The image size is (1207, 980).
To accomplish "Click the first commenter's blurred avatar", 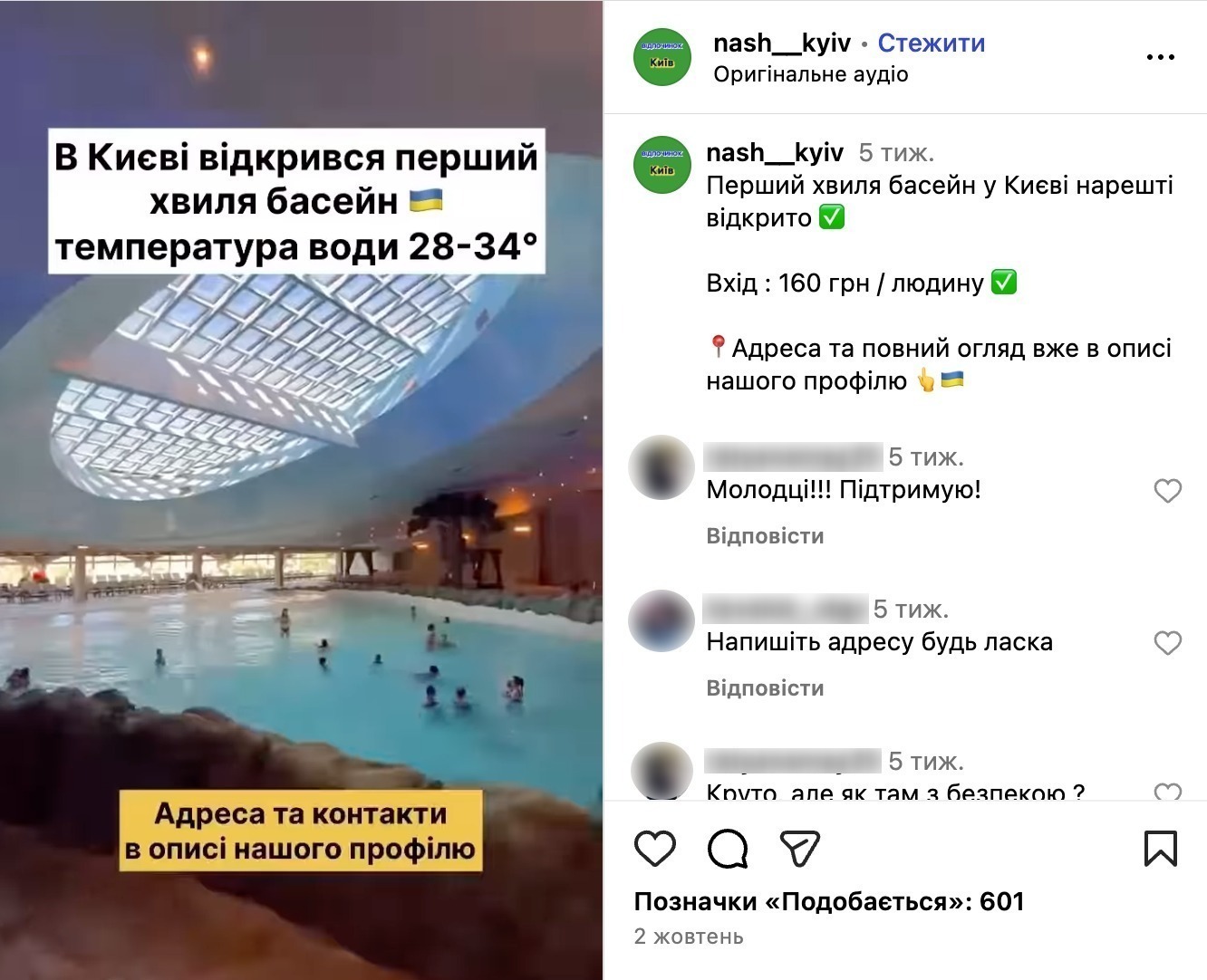I will pyautogui.click(x=661, y=467).
